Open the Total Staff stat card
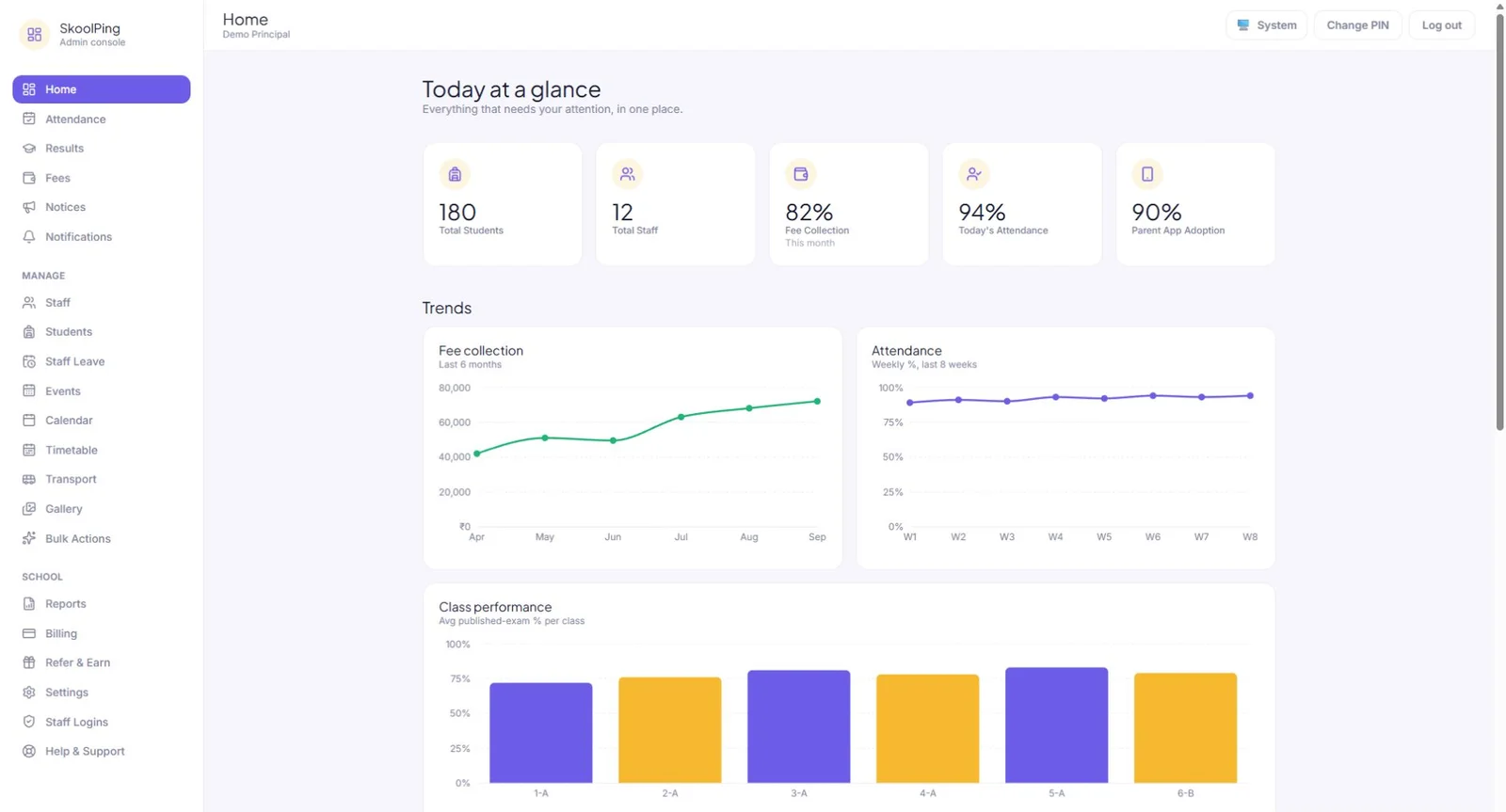Screen dimensions: 1506x812 point(676,204)
